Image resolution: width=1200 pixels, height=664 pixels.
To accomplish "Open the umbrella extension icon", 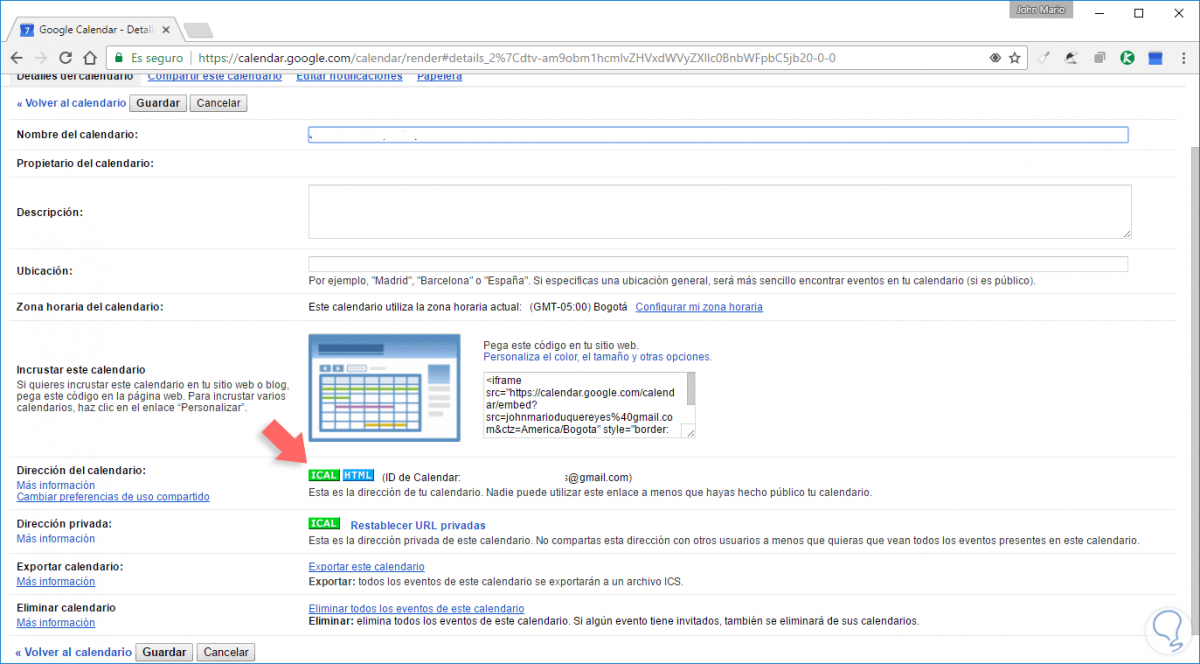I will 1072,58.
